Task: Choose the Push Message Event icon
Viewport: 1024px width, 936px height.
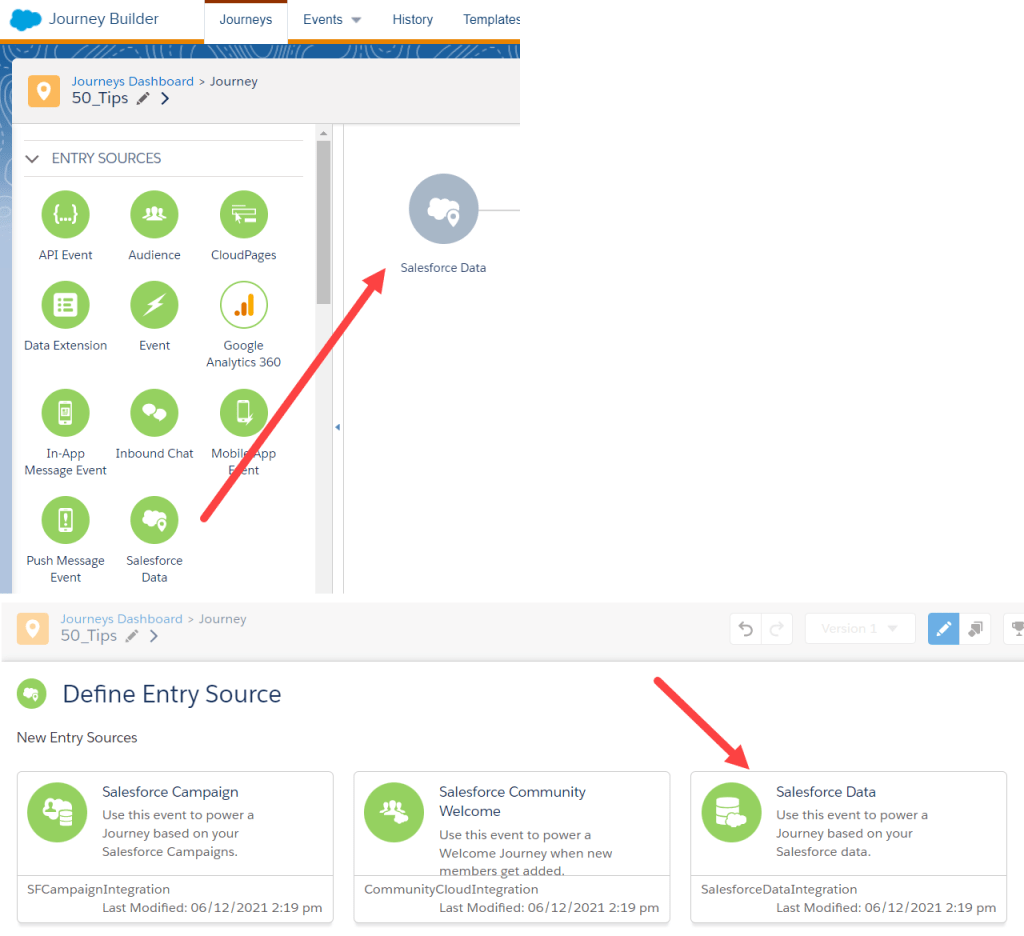Action: point(65,520)
